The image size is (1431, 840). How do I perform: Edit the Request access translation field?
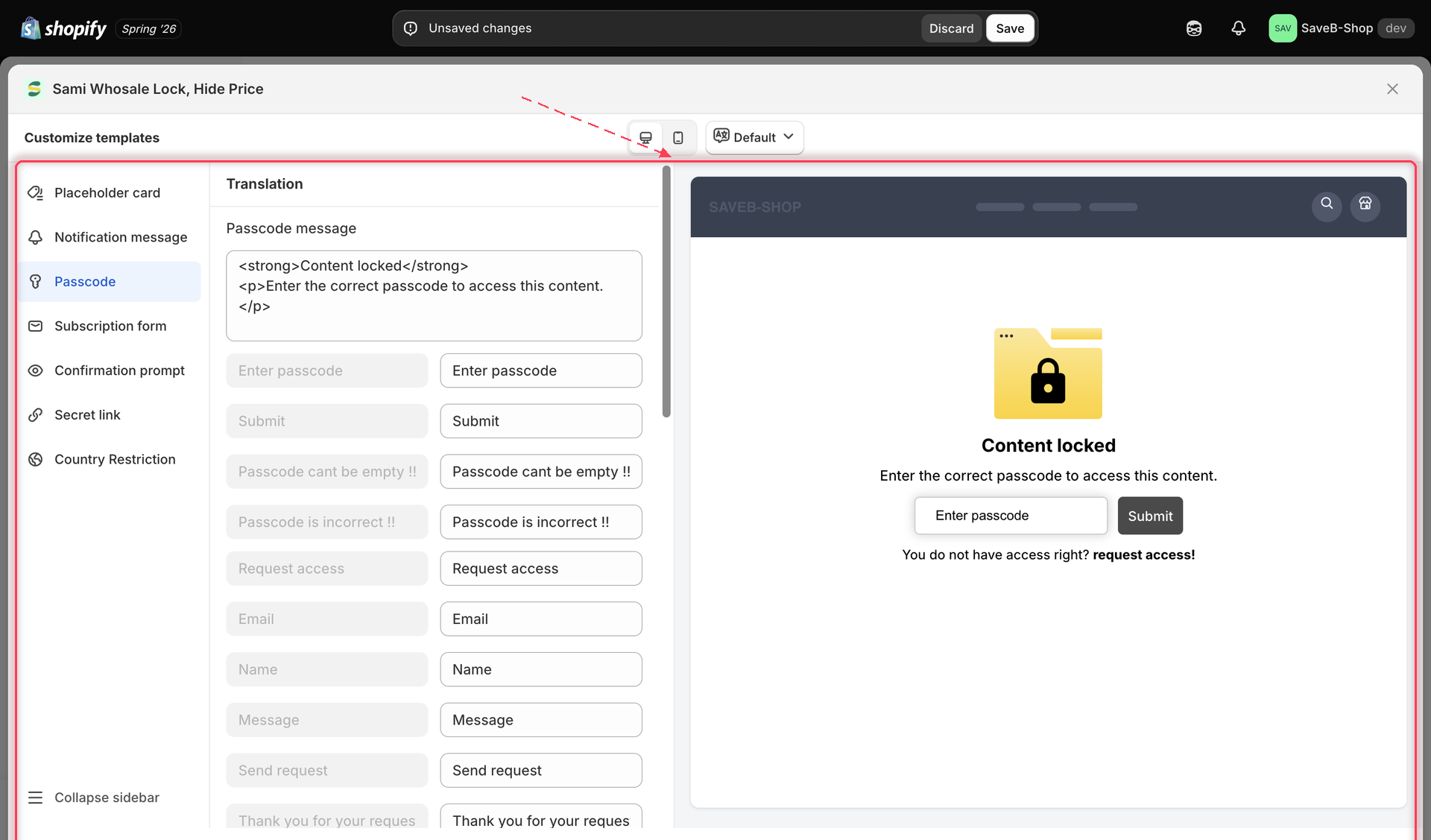pos(541,569)
